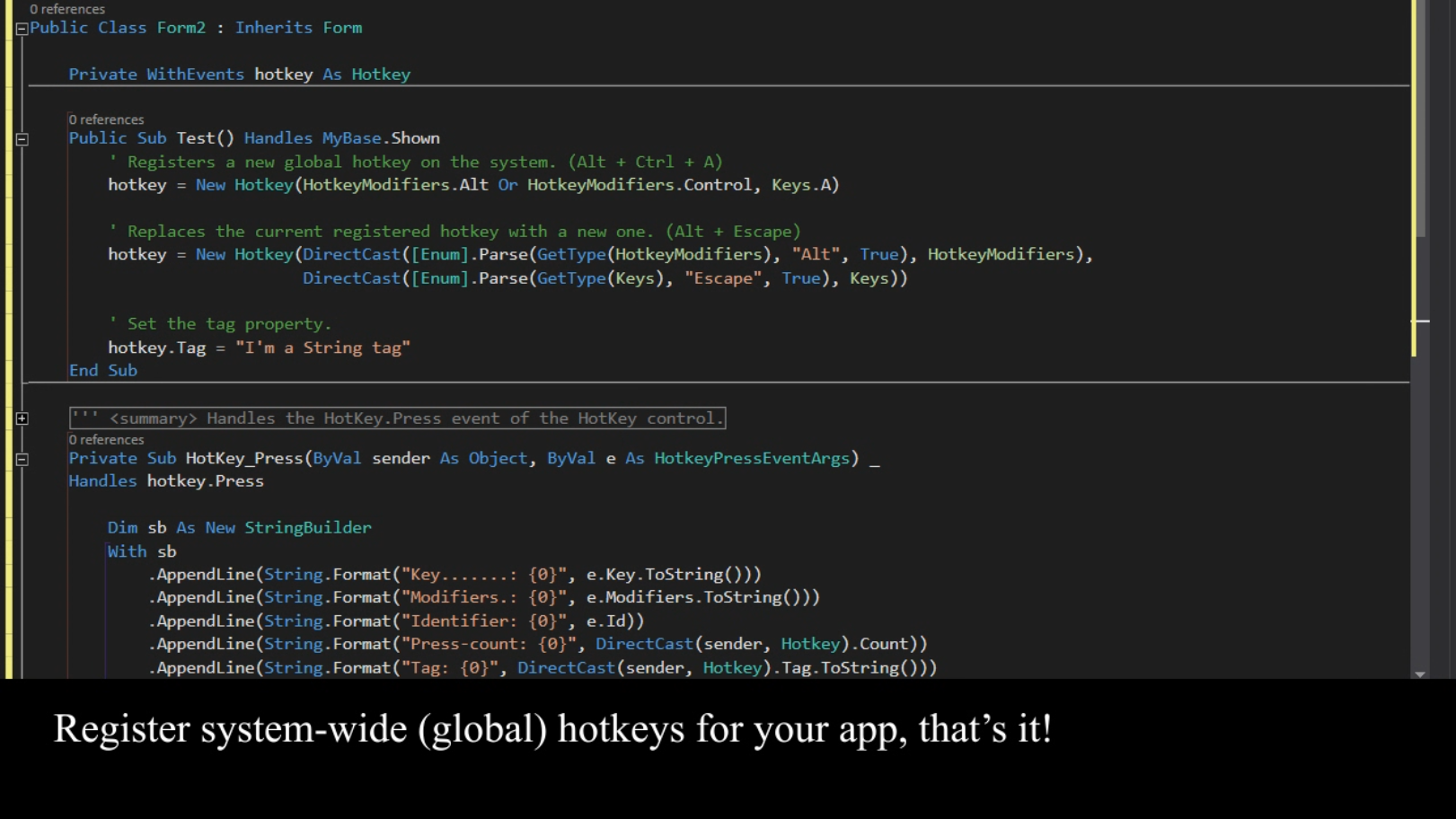The image size is (1456, 819).
Task: Click the HotkeyPressEventArgs parameter type
Action: (751, 458)
